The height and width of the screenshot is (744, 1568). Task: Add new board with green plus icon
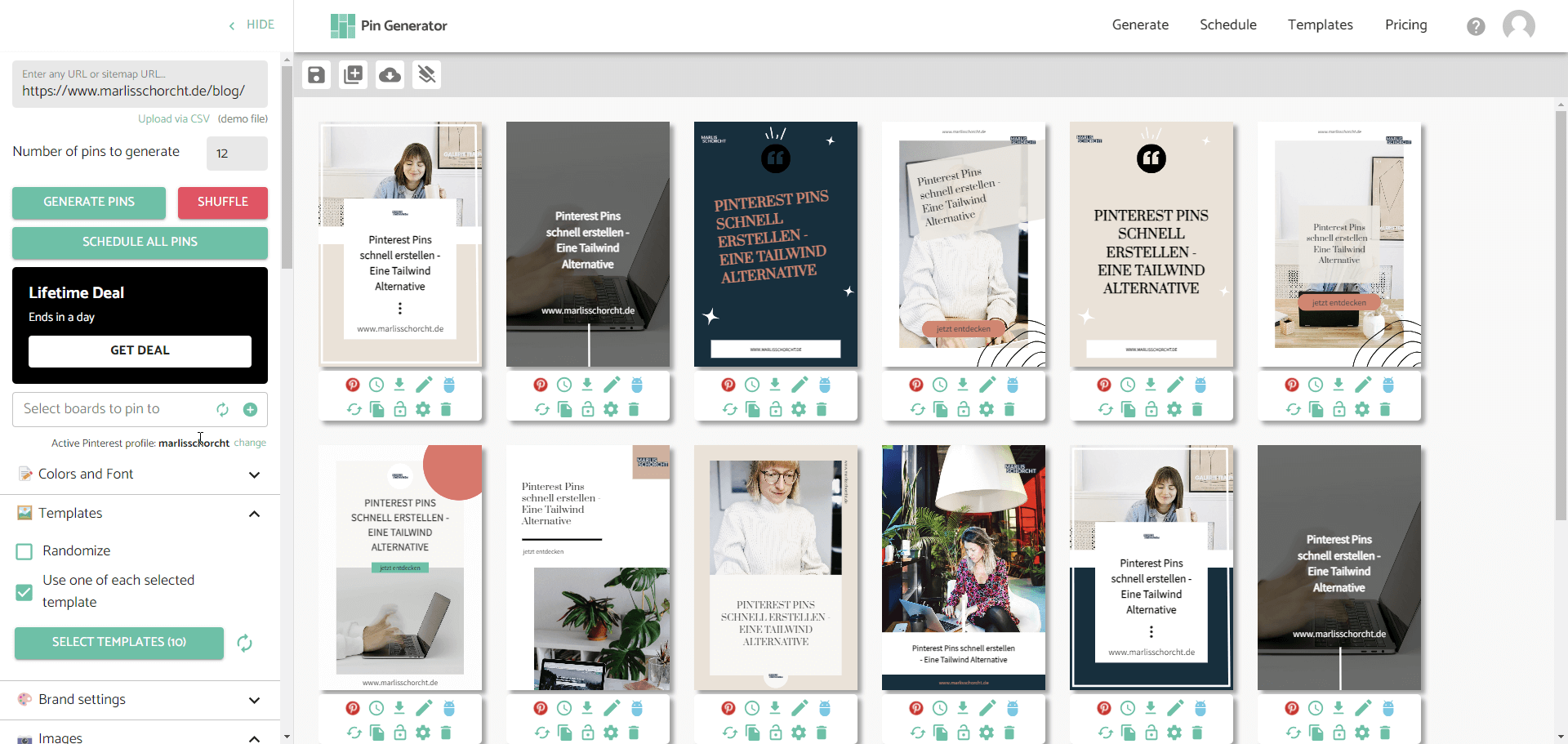251,409
